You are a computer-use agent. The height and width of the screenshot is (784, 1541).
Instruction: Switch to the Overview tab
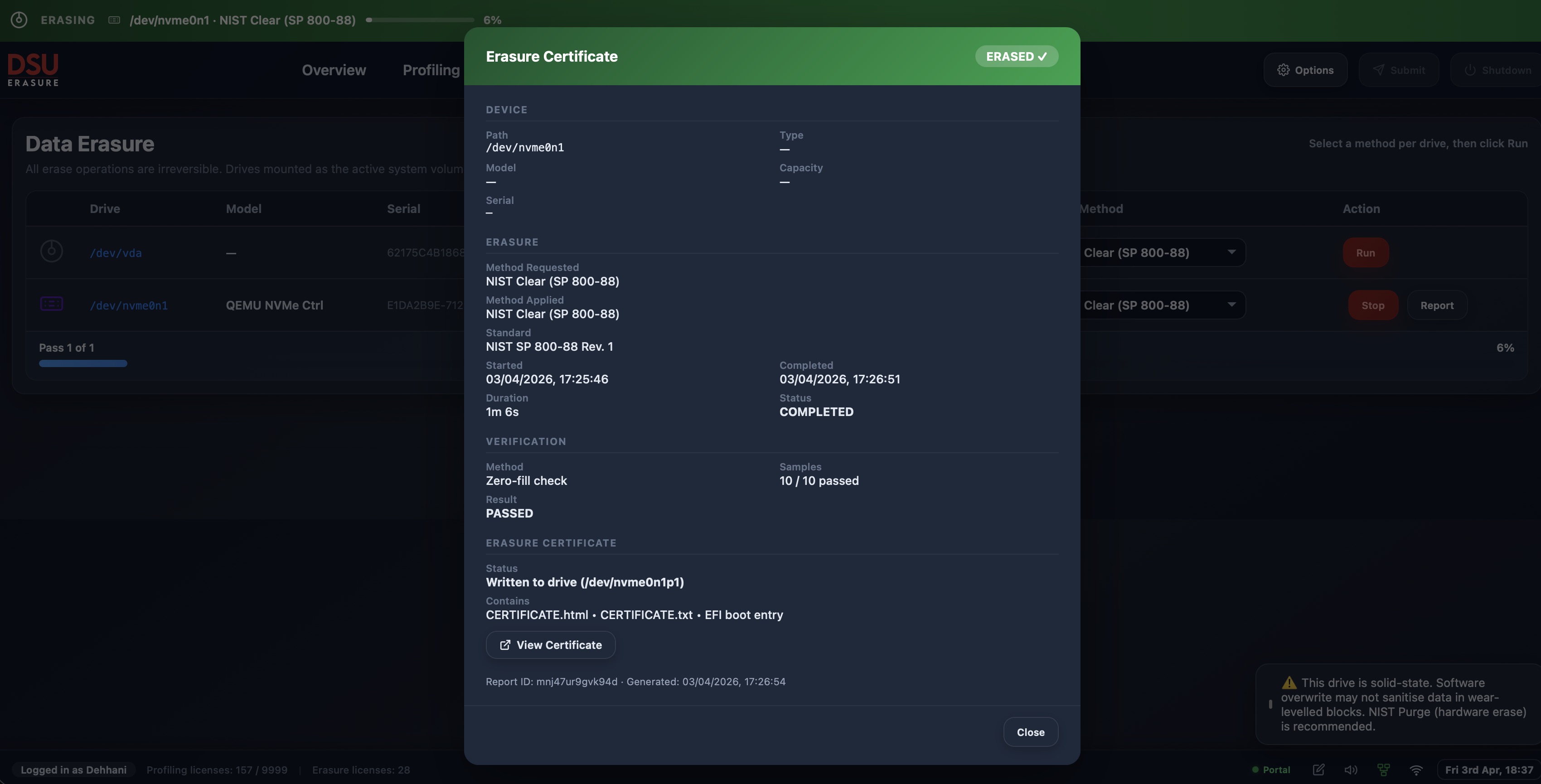pos(333,69)
